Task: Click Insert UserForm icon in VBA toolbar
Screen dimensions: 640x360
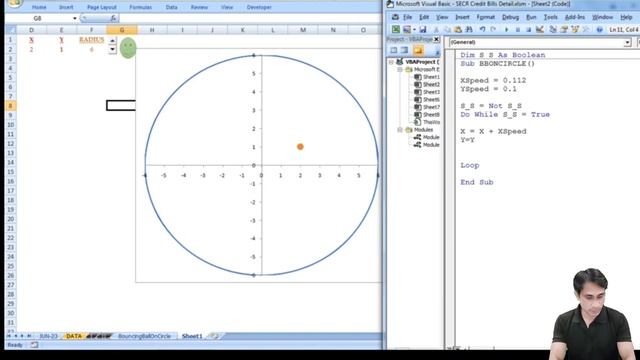Action: point(407,30)
